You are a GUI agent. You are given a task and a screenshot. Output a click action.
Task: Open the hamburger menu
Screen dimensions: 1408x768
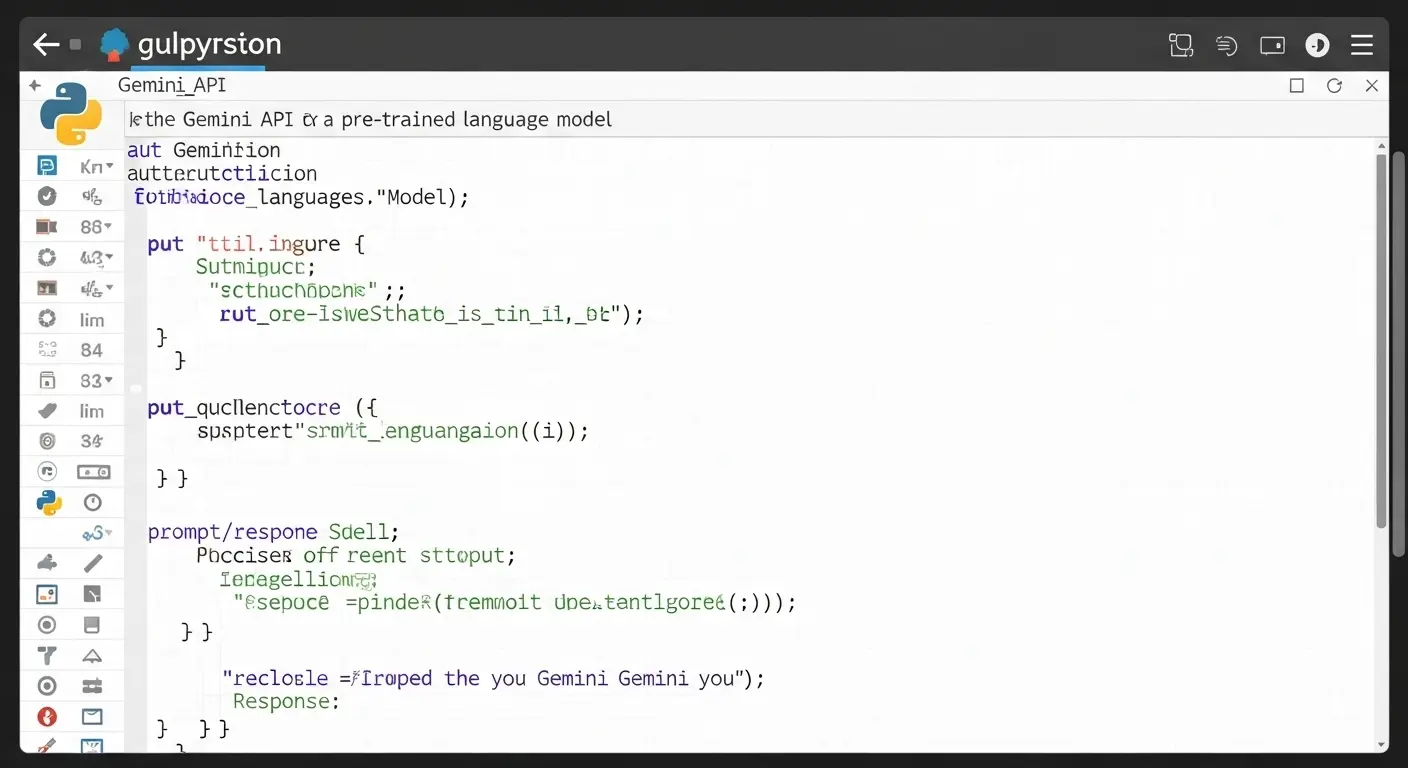coord(1361,45)
